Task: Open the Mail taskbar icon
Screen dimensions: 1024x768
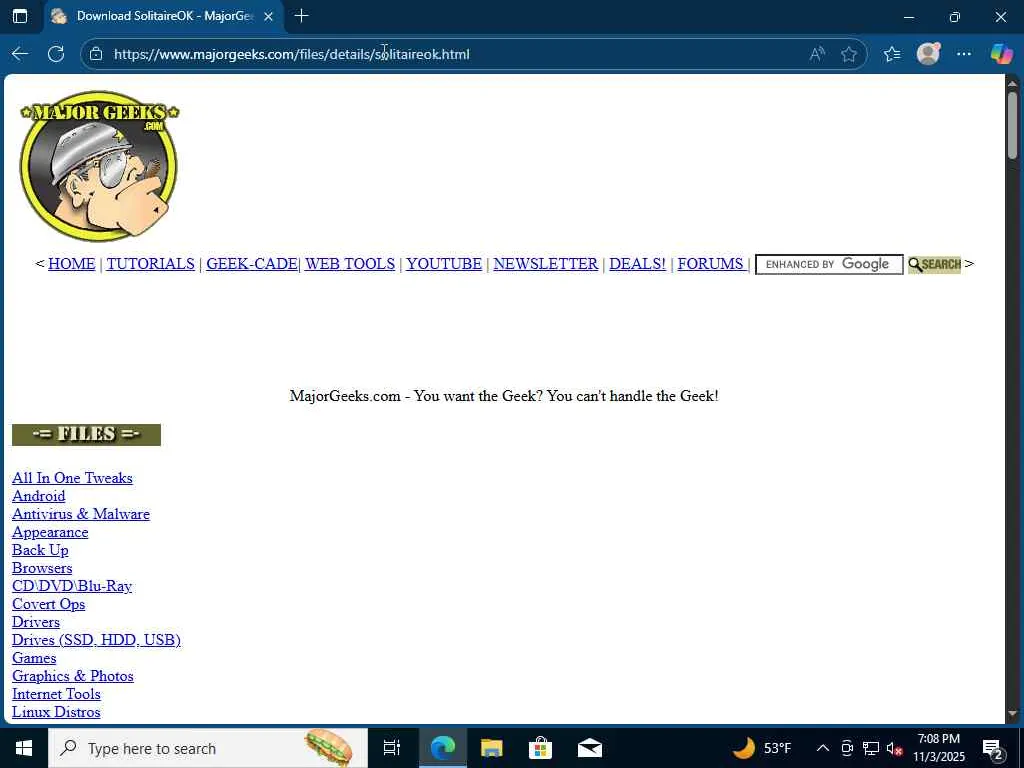Action: coord(590,748)
